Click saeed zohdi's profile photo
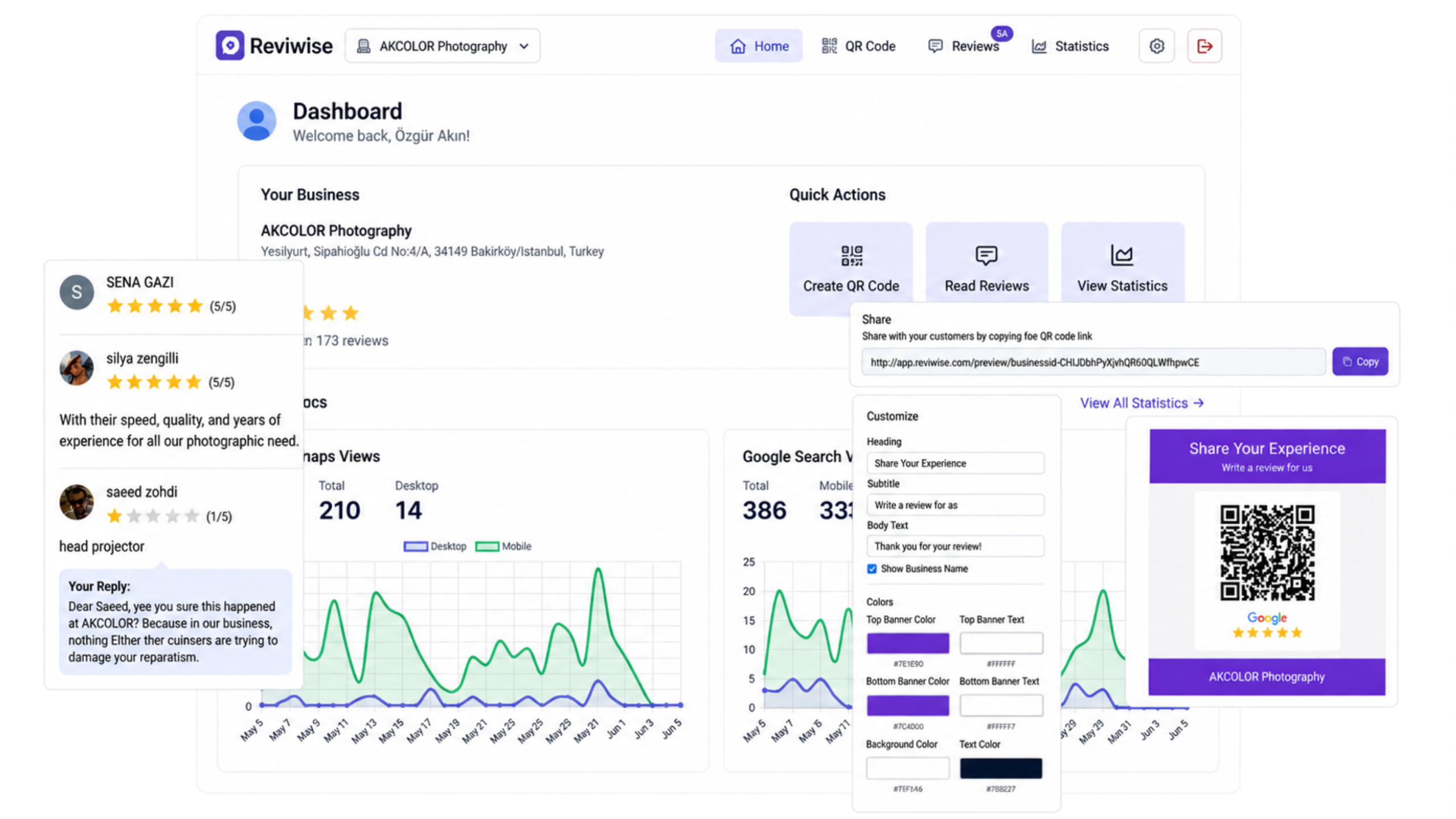The height and width of the screenshot is (819, 1456). click(76, 502)
